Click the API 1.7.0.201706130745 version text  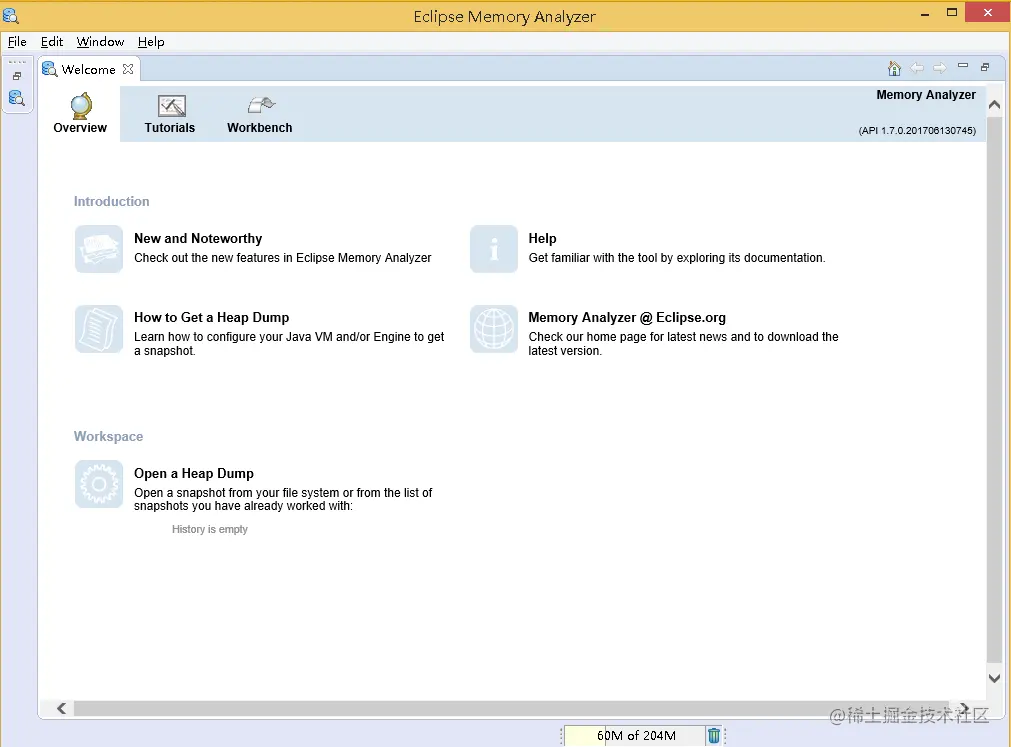[917, 131]
